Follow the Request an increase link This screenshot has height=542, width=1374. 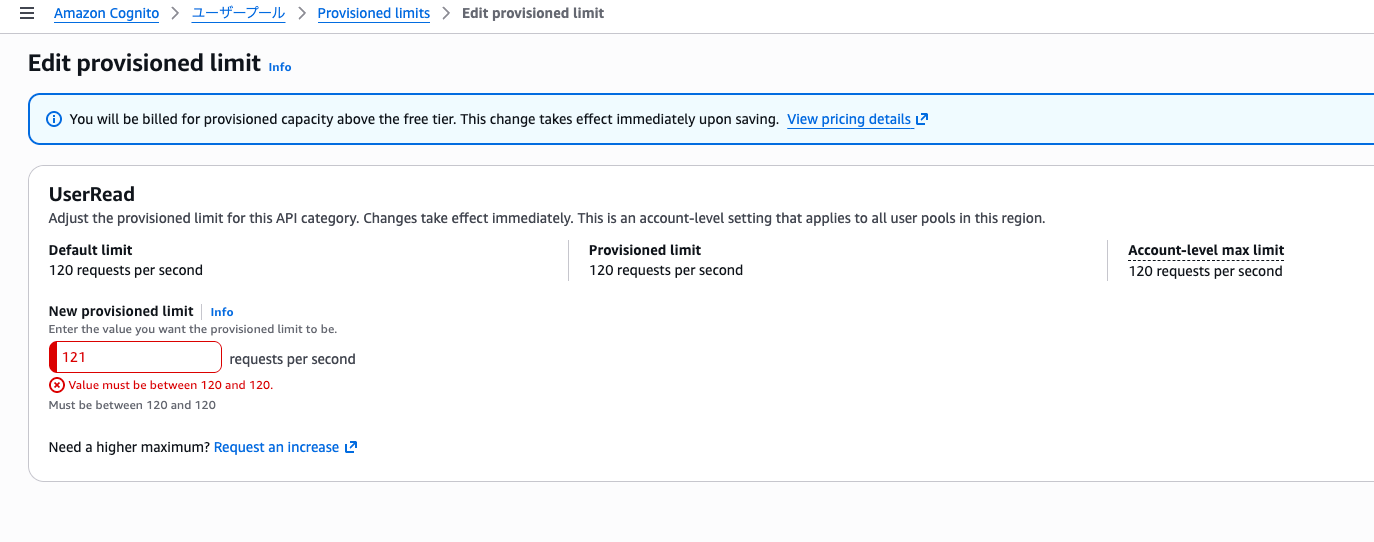(276, 447)
